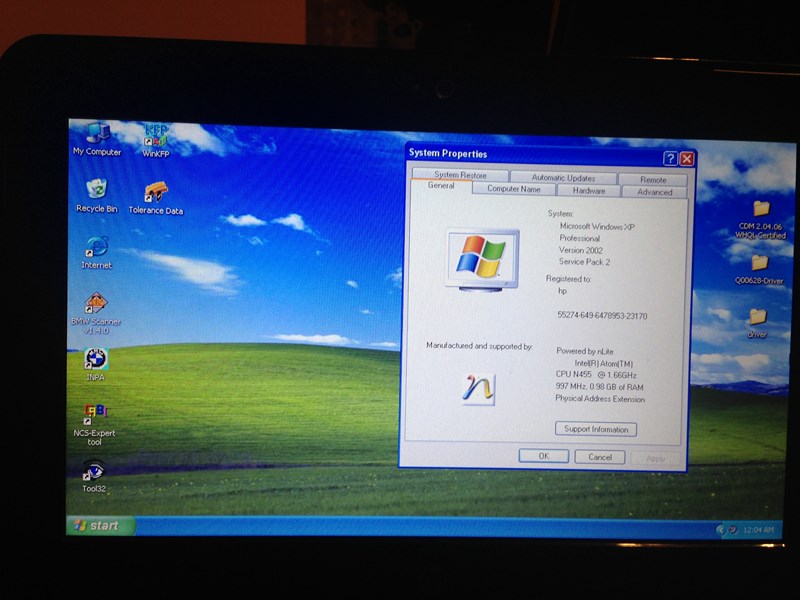Select the Recycle Bin icon
The height and width of the screenshot is (600, 800).
pyautogui.click(x=96, y=195)
